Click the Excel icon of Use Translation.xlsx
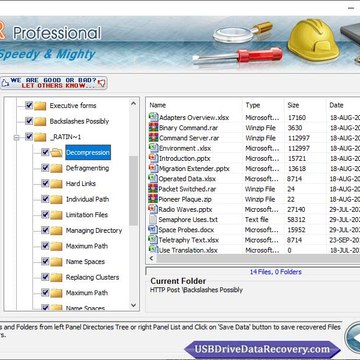 [153, 249]
